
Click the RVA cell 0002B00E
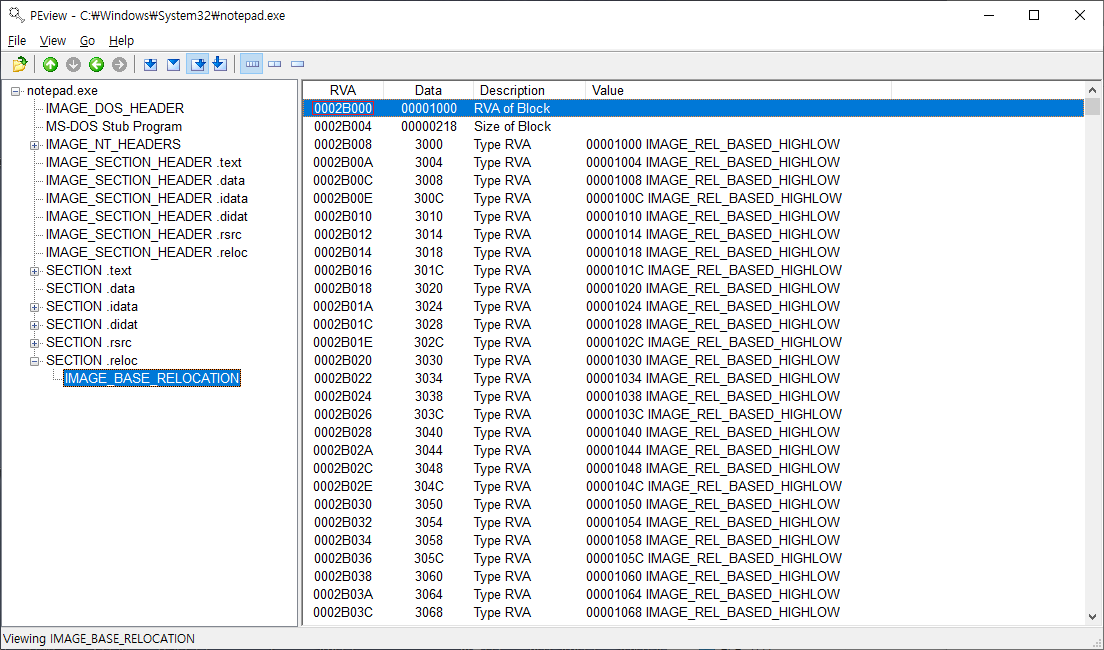(343, 199)
